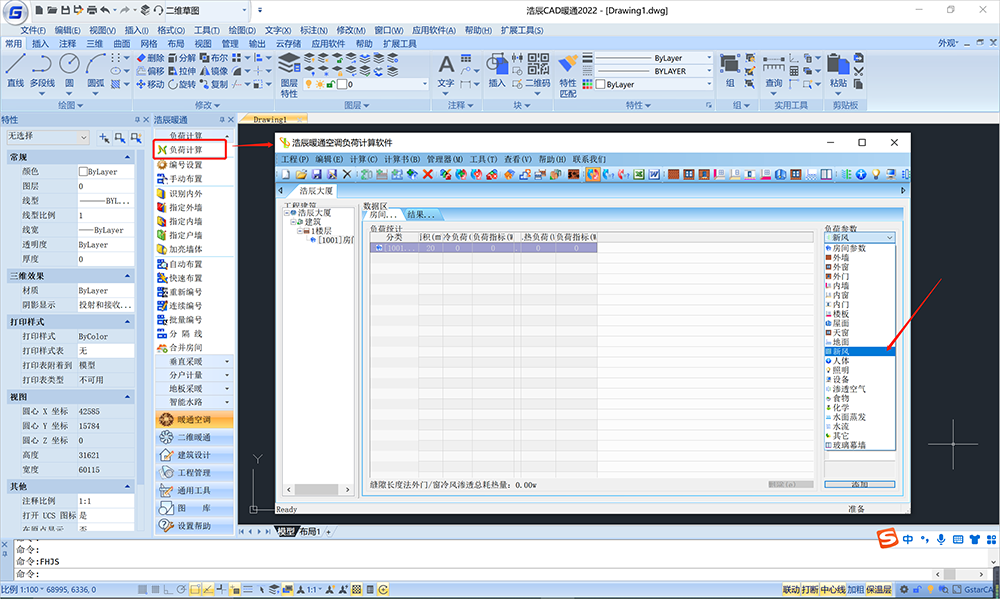The image size is (1000, 599).
Task: Switch IME 中 Chinese/English mode
Action: click(x=908, y=540)
